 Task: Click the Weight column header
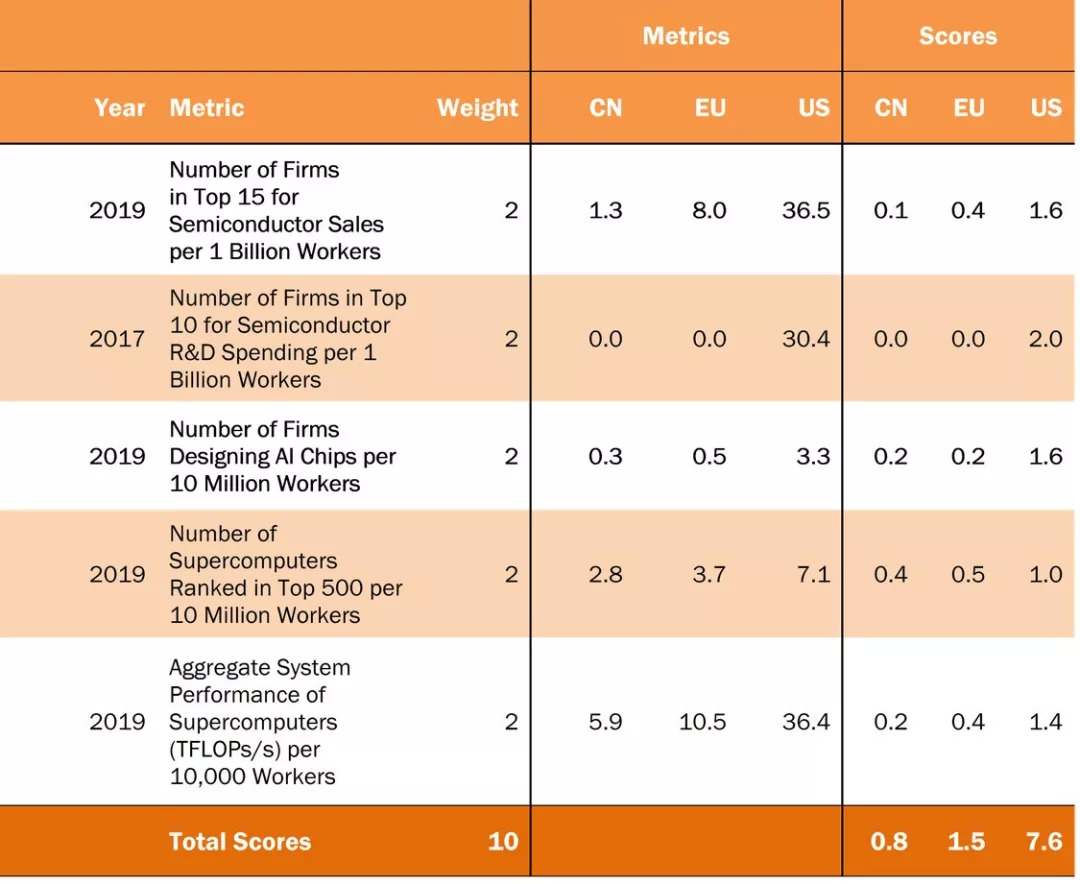pos(477,108)
